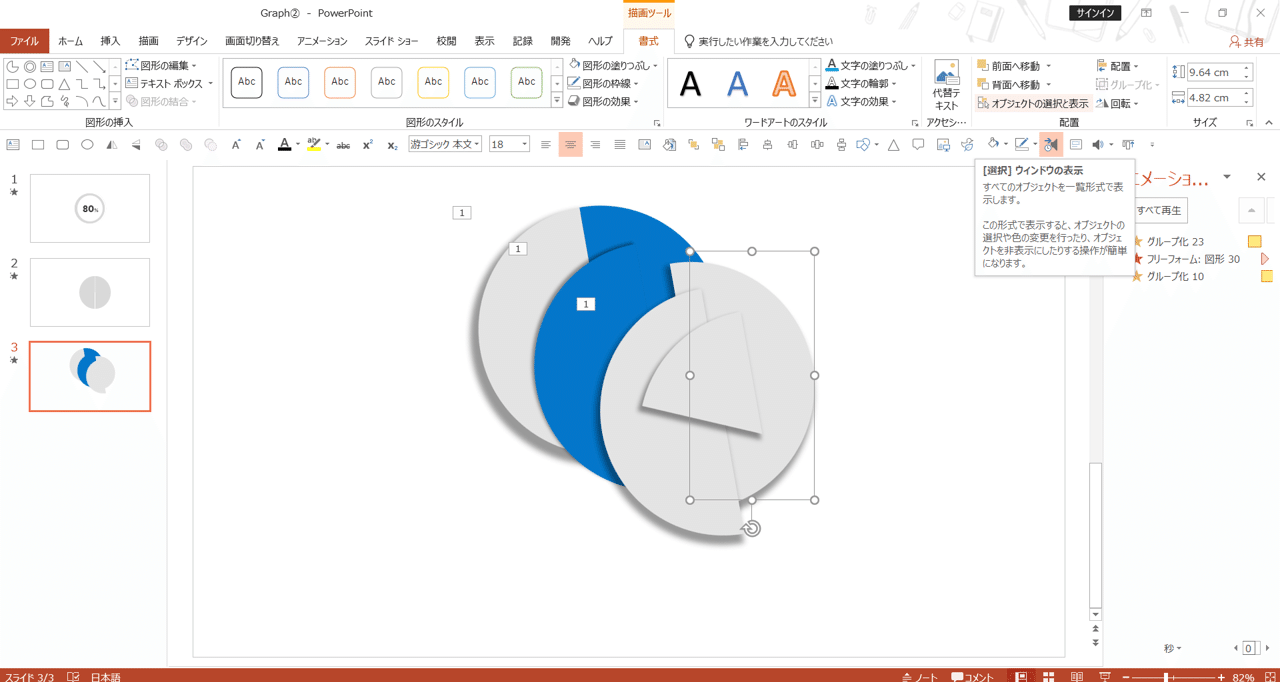1280x682 pixels.
Task: Click the animation pane icon in toolbar
Action: click(x=1051, y=145)
